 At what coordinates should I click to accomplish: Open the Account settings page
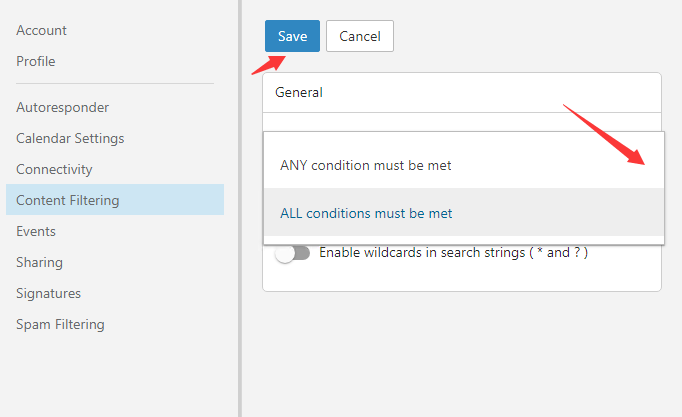(x=42, y=30)
